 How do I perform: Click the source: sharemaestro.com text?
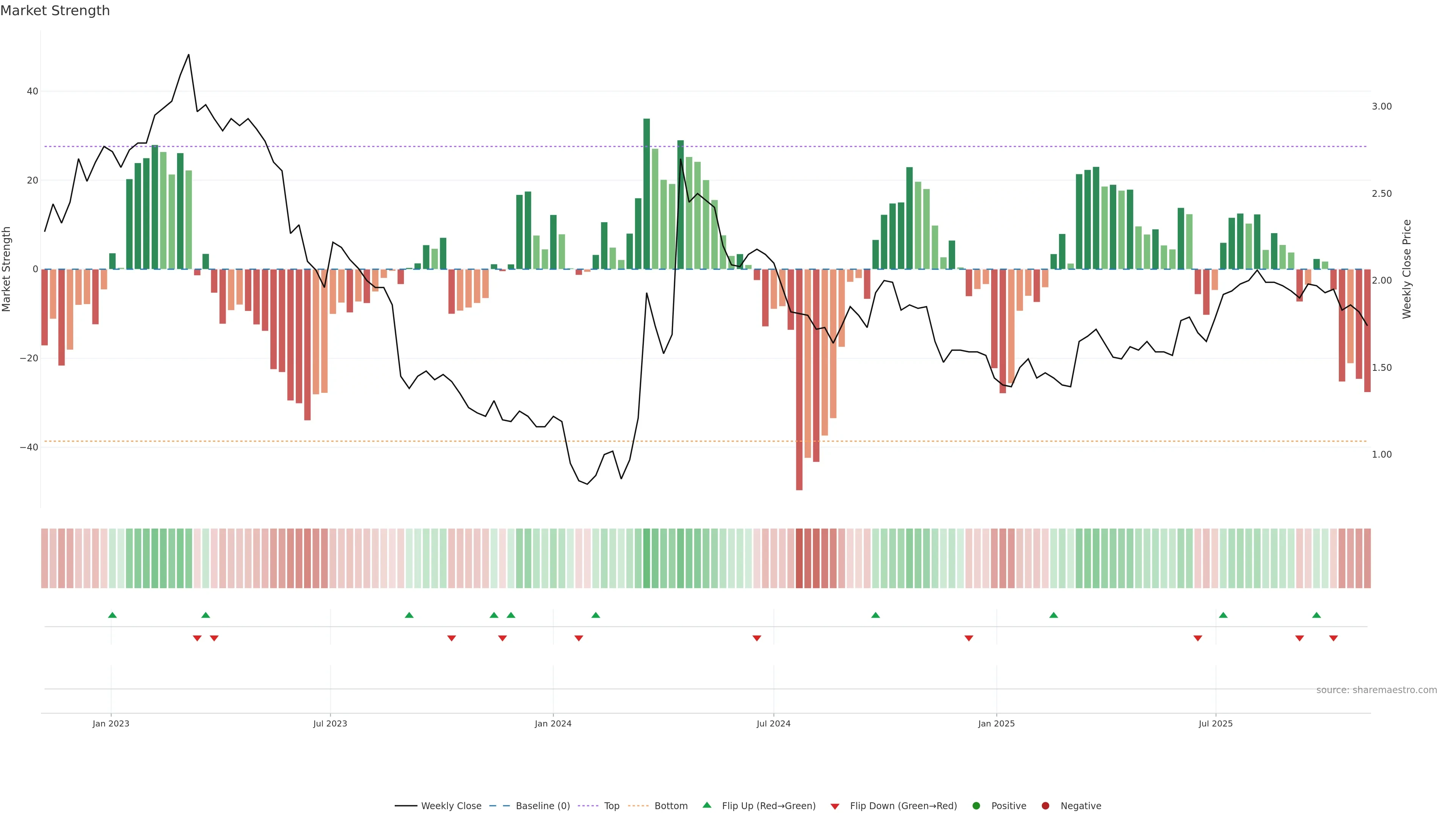[x=1376, y=690]
